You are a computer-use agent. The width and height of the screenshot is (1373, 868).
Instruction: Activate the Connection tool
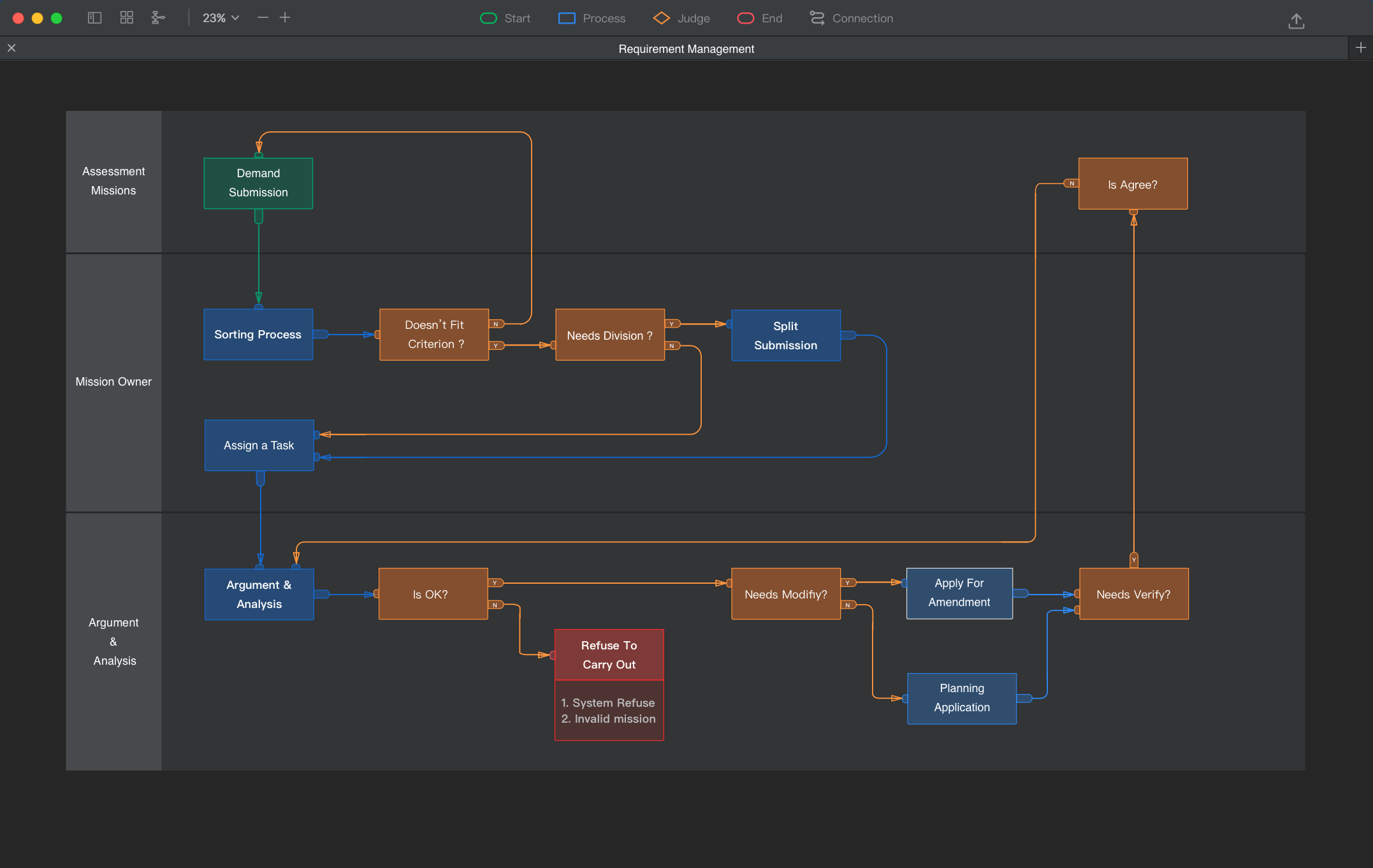[851, 18]
